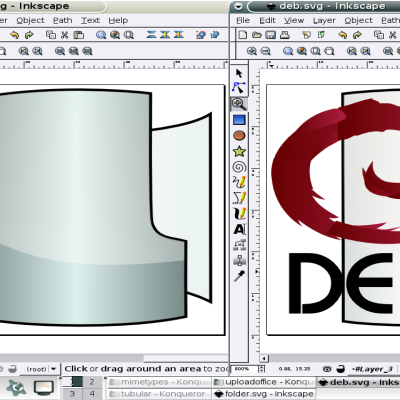Click Undo arrow in deb.svg window
This screenshot has height=400, width=400.
tap(343, 35)
